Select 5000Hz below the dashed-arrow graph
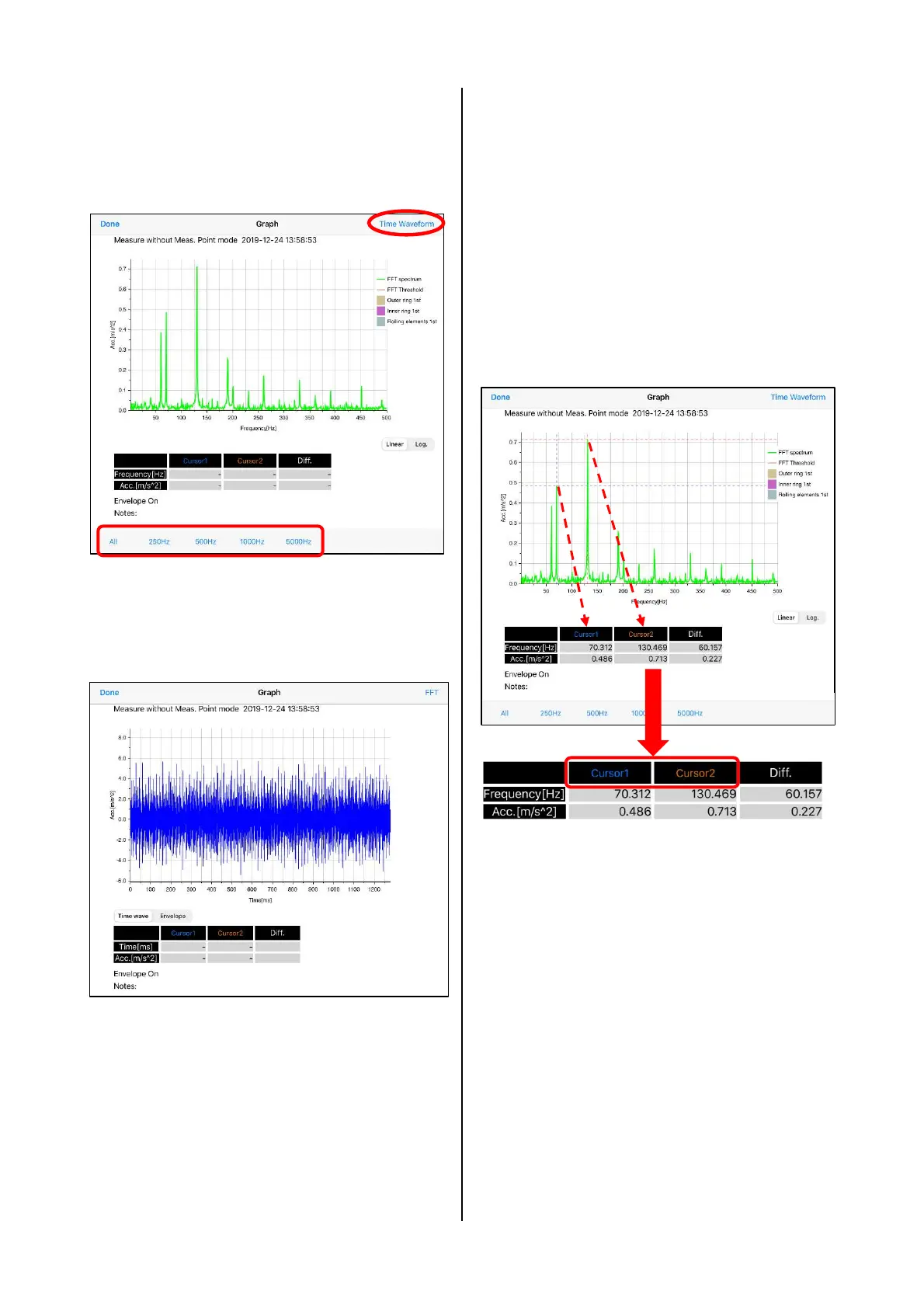 pyautogui.click(x=690, y=713)
